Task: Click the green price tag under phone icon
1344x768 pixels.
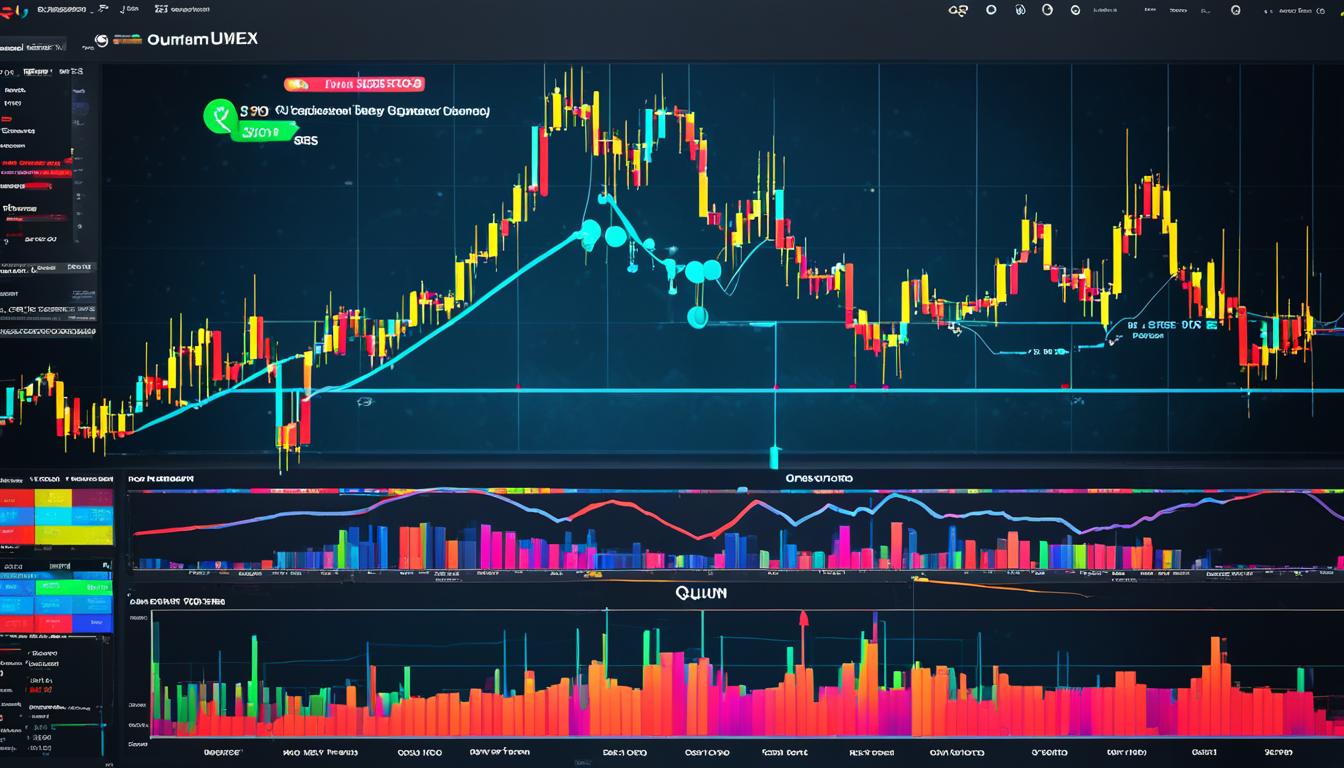Action: tap(263, 131)
